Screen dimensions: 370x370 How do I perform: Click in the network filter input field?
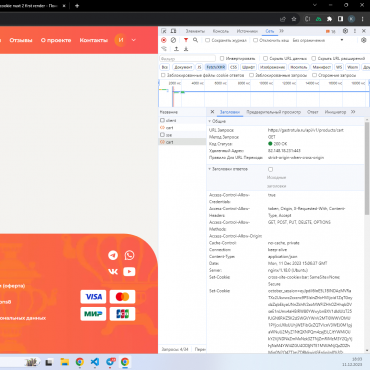[x=187, y=58]
